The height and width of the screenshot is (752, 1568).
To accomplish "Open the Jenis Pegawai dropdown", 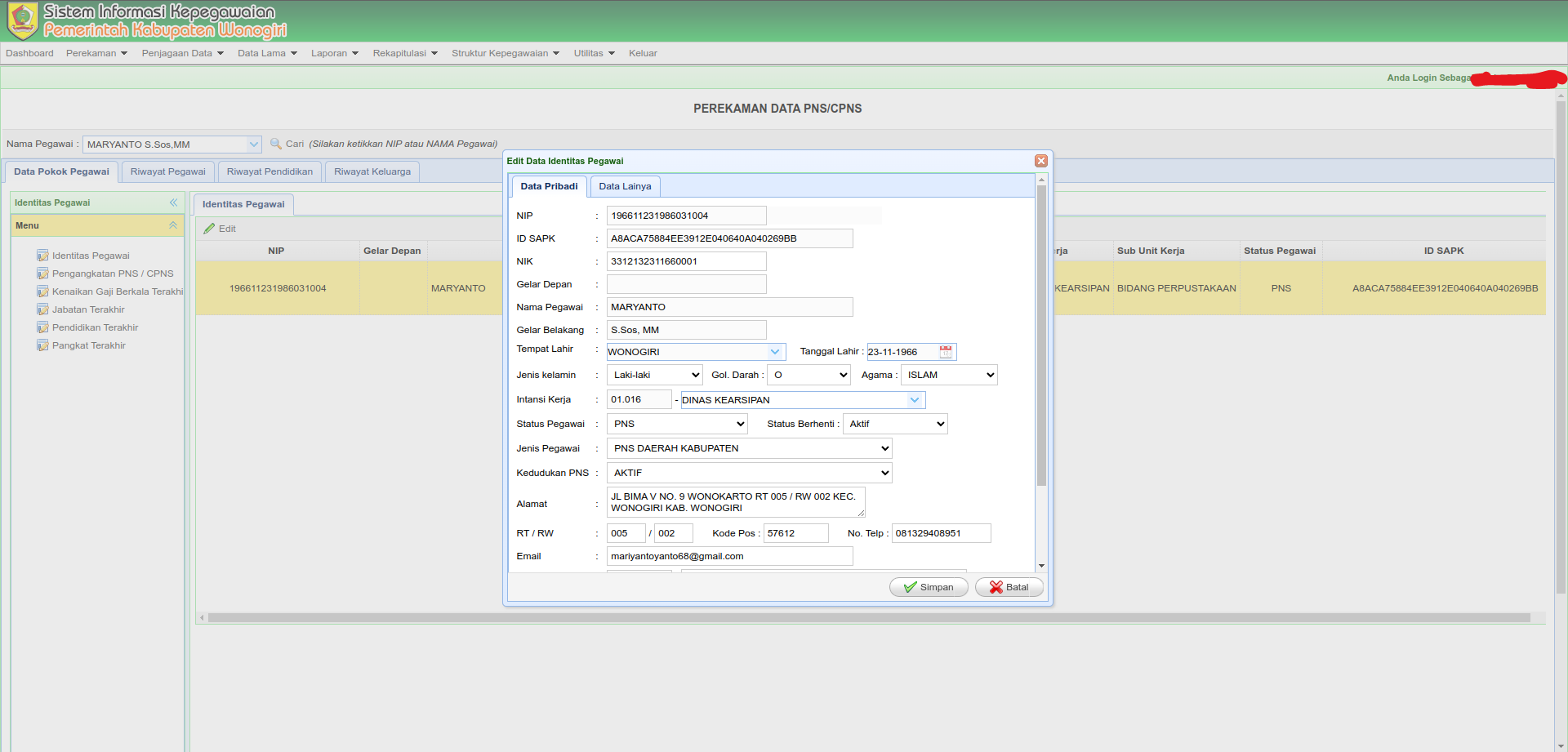I will (749, 448).
